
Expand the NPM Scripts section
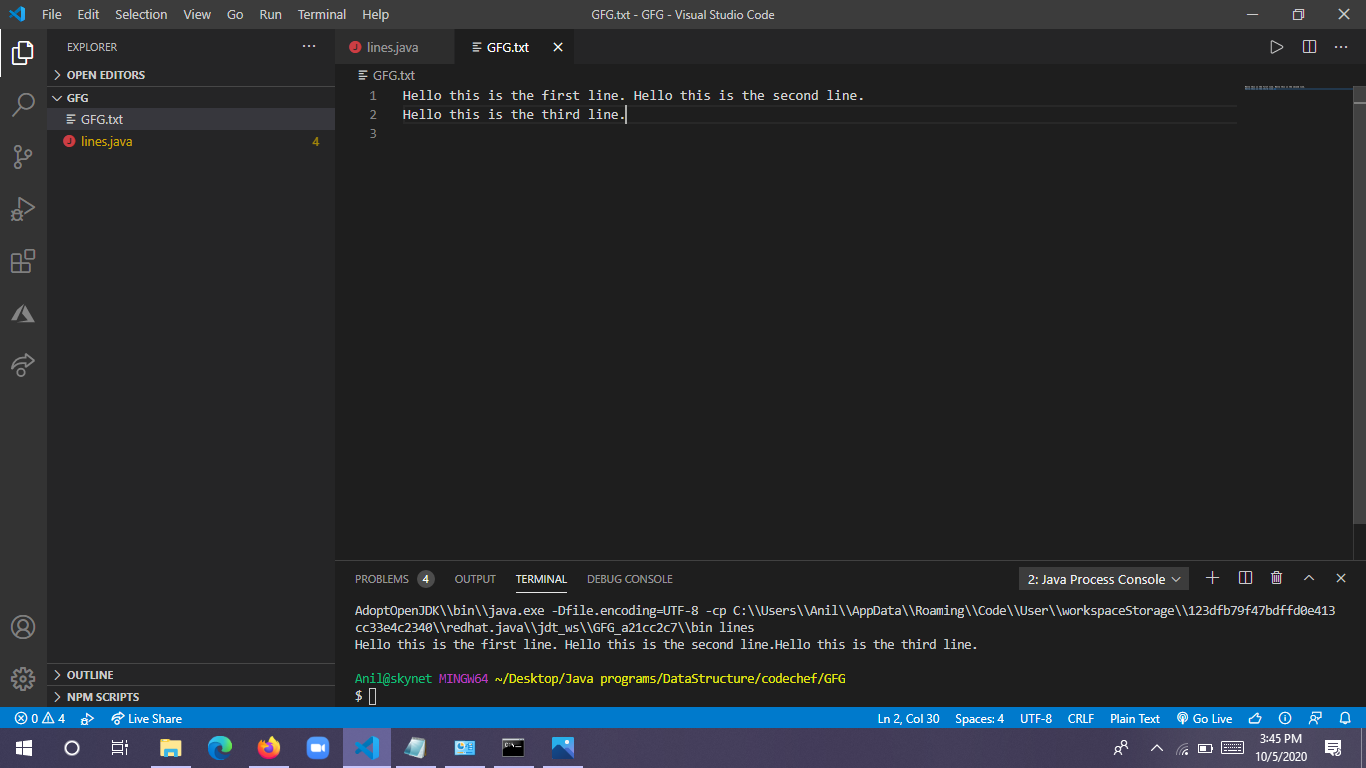pyautogui.click(x=190, y=697)
